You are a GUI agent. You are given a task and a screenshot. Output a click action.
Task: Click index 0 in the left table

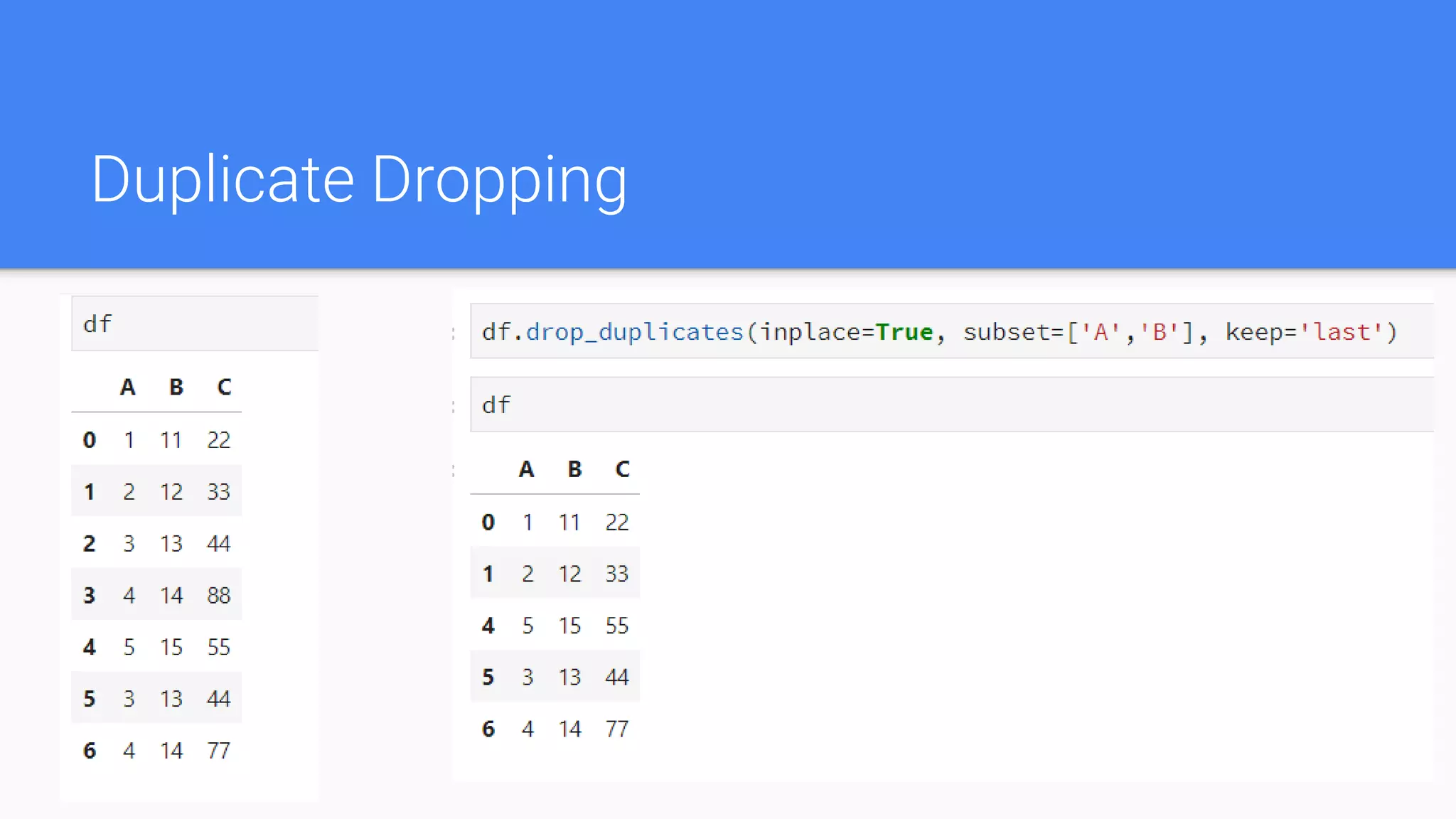coord(89,440)
